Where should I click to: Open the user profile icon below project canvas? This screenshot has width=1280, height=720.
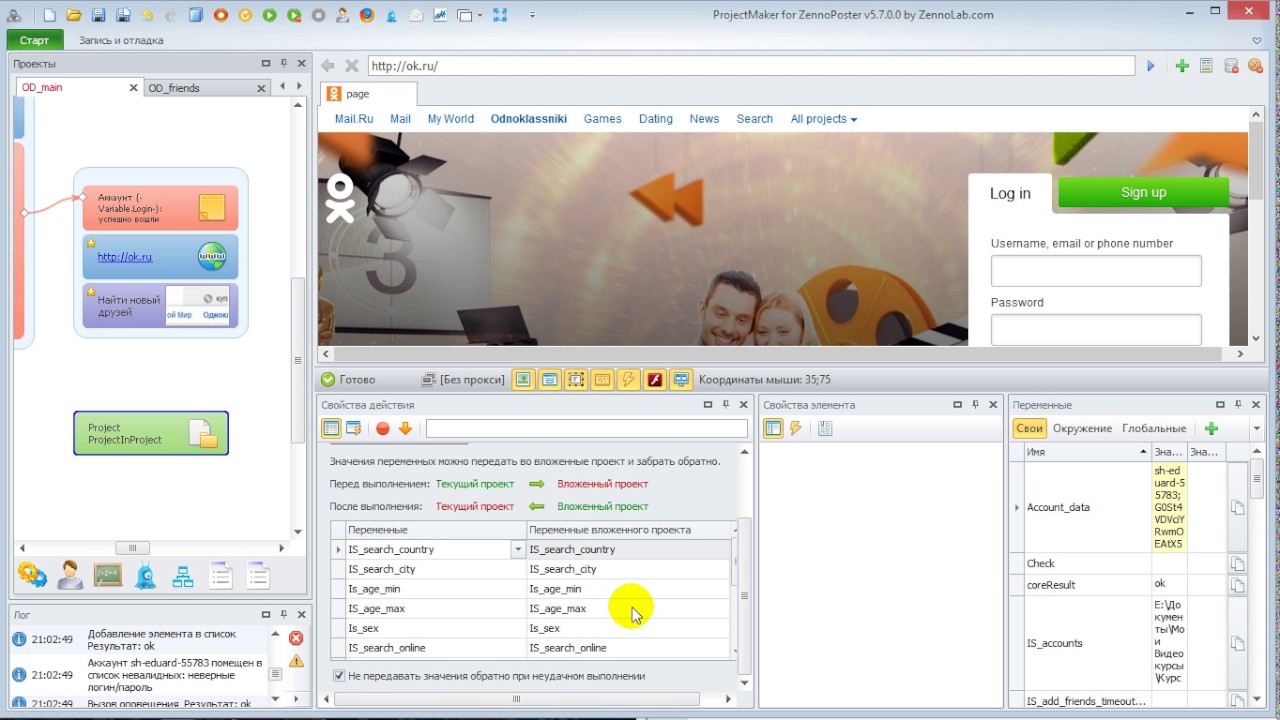point(70,575)
